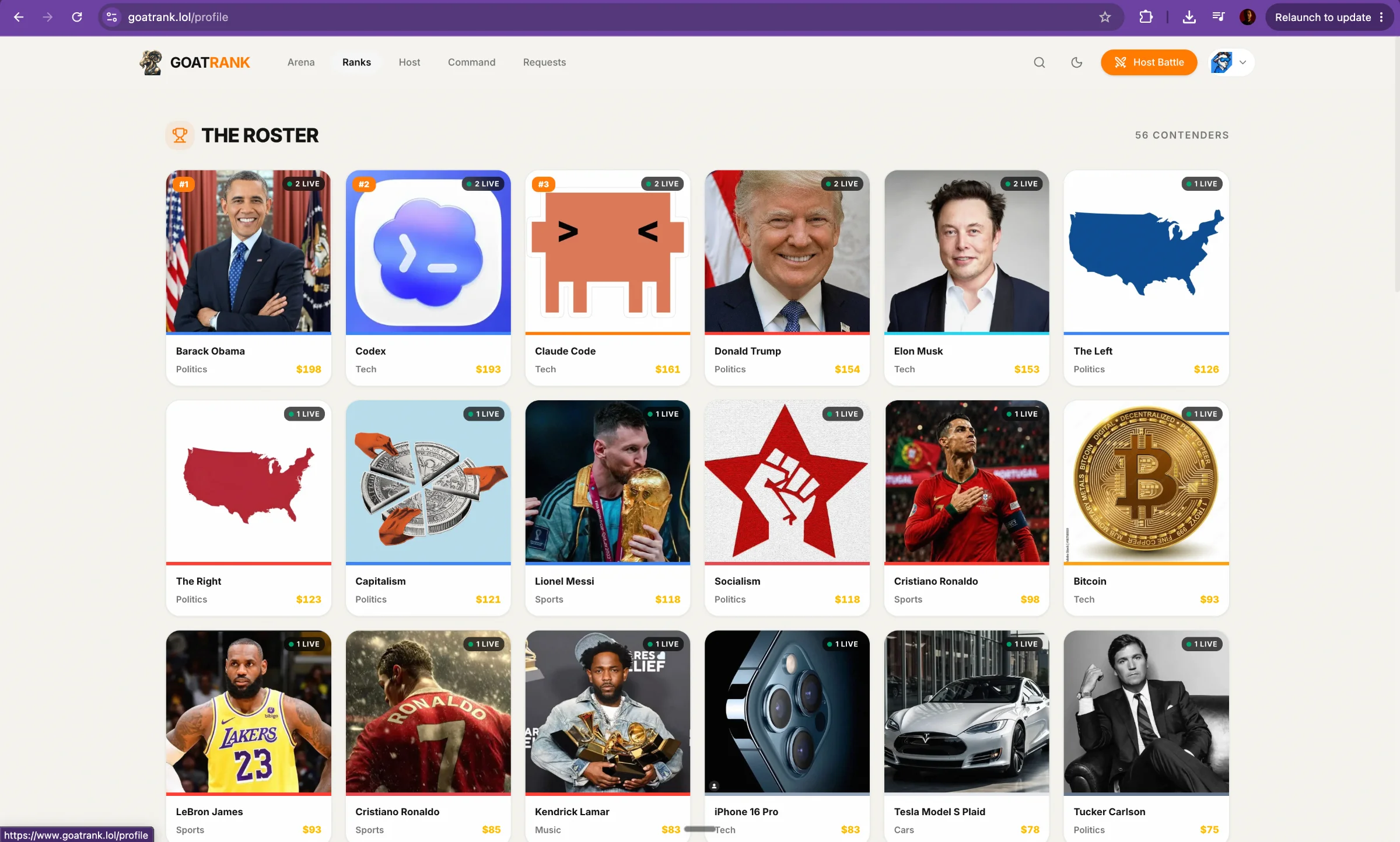The height and width of the screenshot is (842, 1400).
Task: Open the Command nav tab
Action: coord(471,62)
